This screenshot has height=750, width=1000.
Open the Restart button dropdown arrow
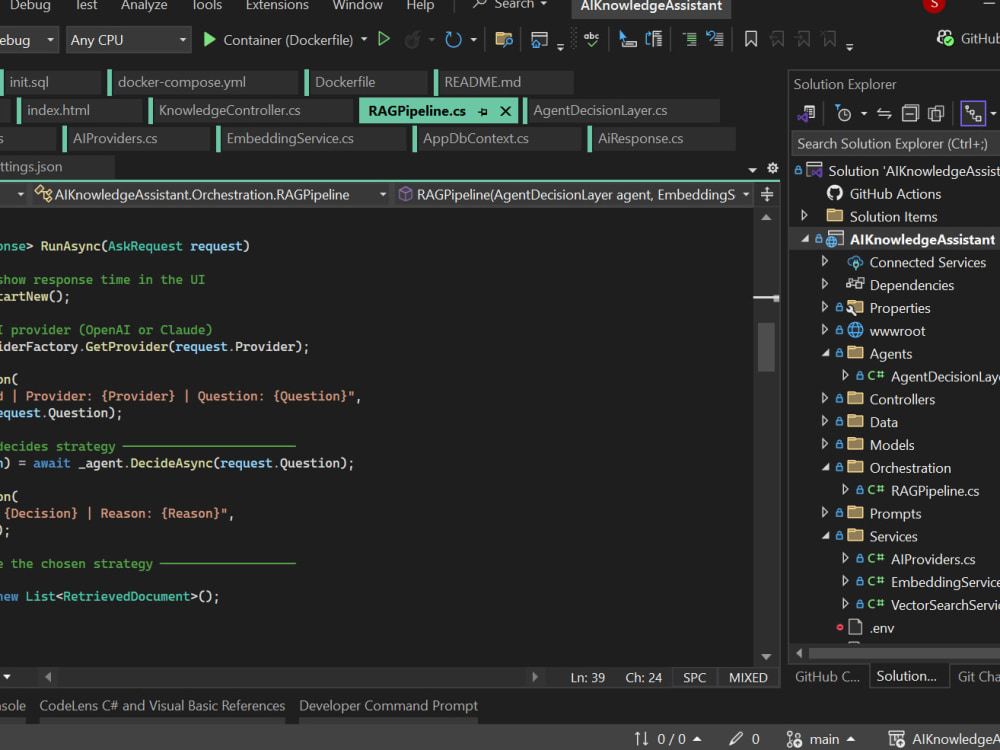[x=473, y=40]
